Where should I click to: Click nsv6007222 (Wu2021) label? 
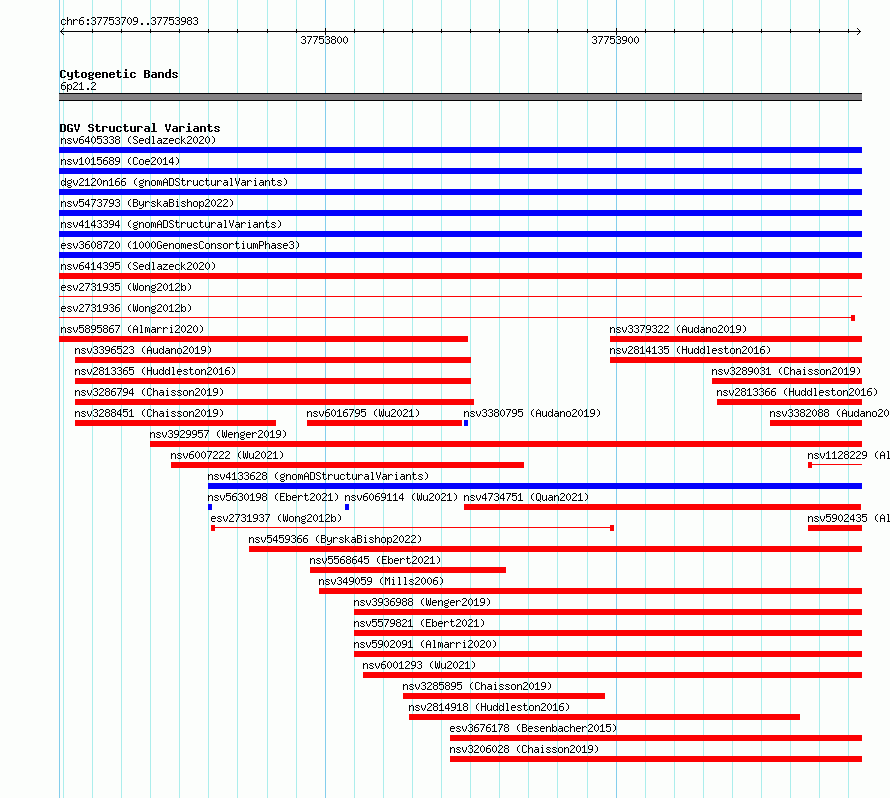[227, 455]
